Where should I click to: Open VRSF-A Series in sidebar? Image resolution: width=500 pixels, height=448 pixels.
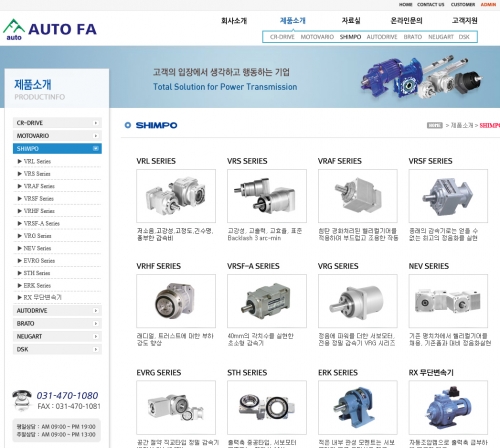point(41,223)
